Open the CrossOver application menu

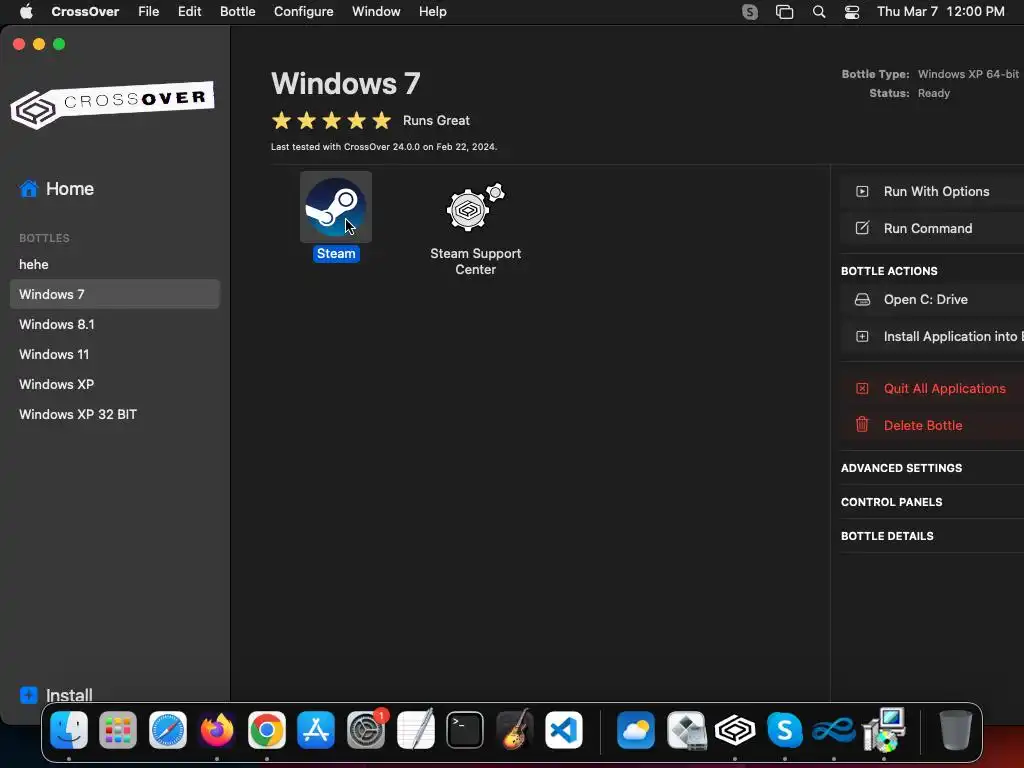[x=85, y=12]
